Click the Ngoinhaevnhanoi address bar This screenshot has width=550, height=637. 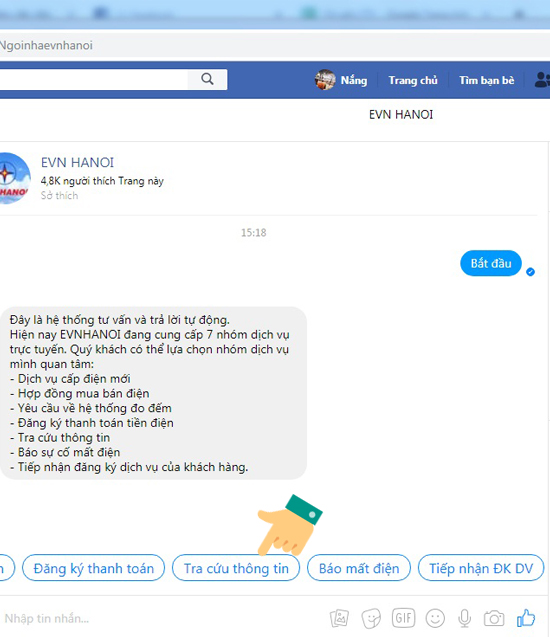pyautogui.click(x=275, y=45)
